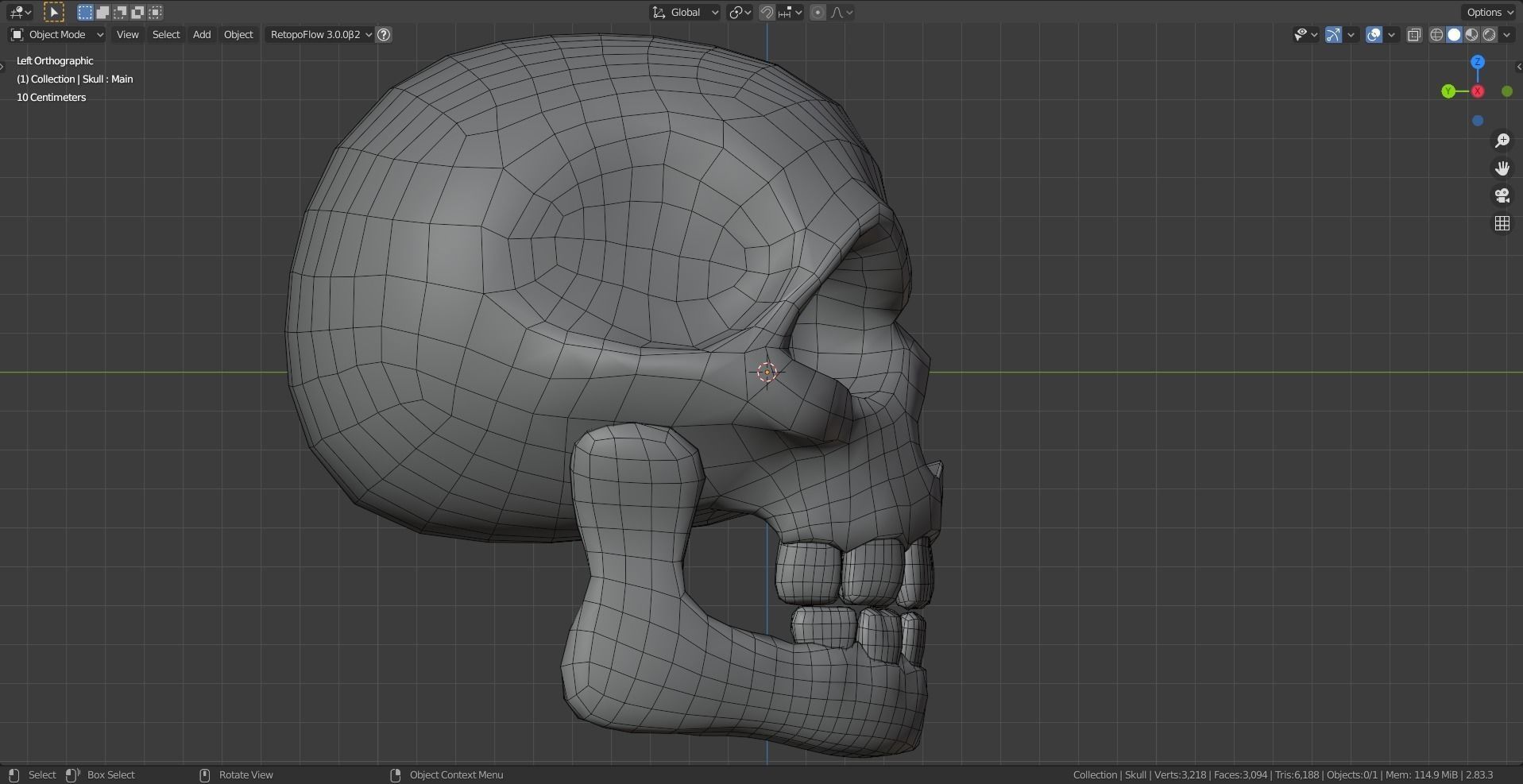Open the proportional editing falloff dropdown
The width and height of the screenshot is (1523, 784).
pos(841,12)
